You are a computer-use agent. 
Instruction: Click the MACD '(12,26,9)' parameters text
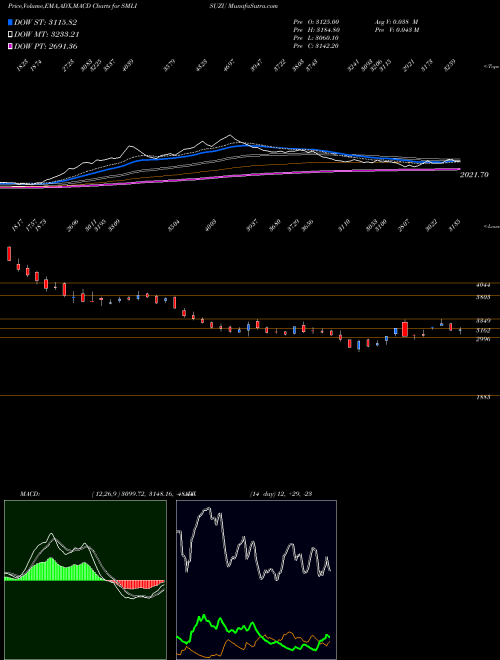(x=105, y=494)
